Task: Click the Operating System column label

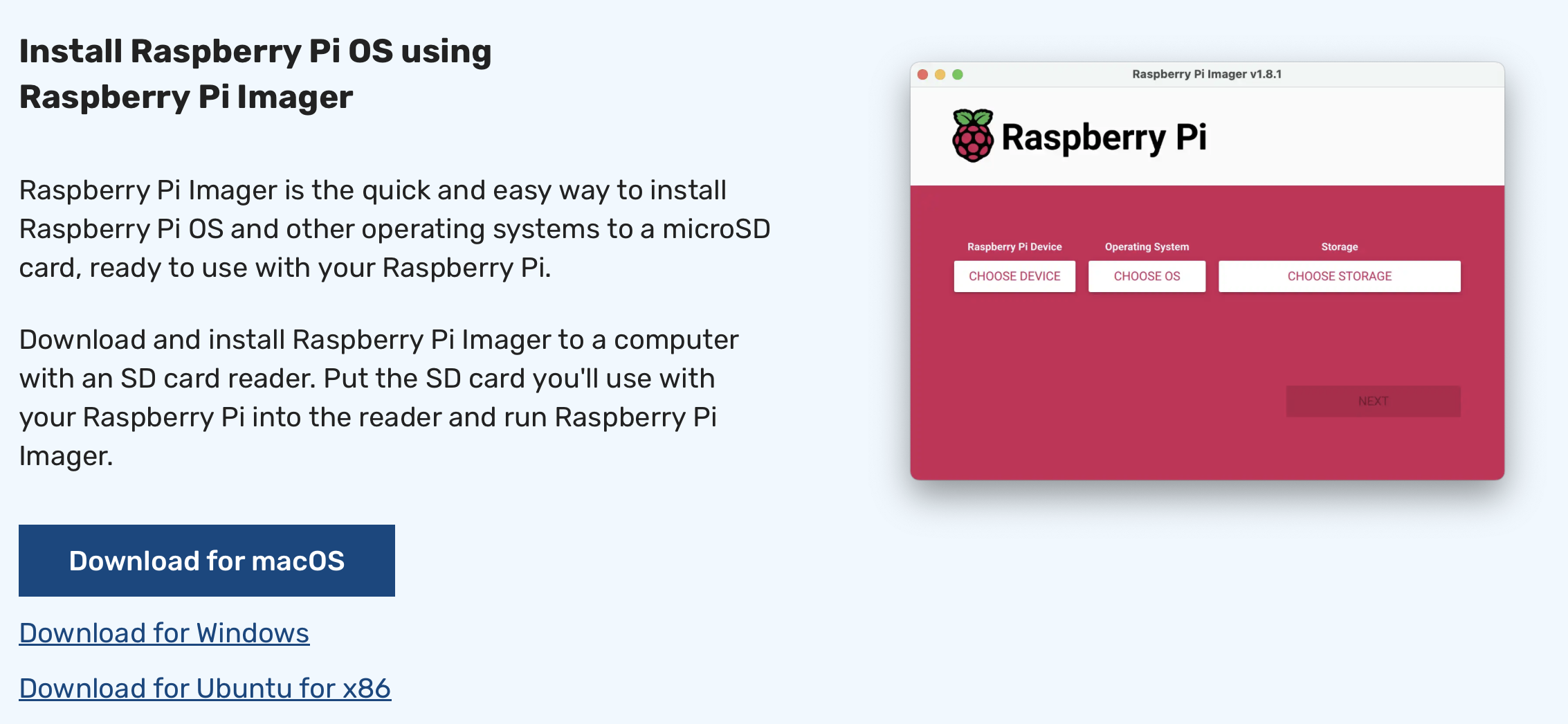Action: 1147,246
